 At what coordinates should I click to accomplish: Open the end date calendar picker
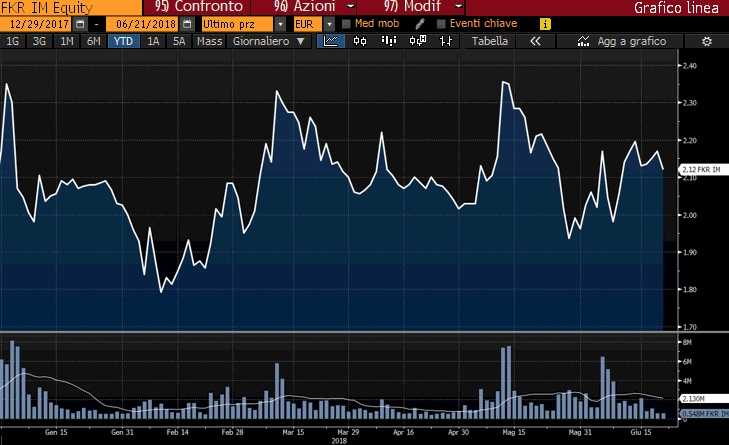tap(187, 24)
